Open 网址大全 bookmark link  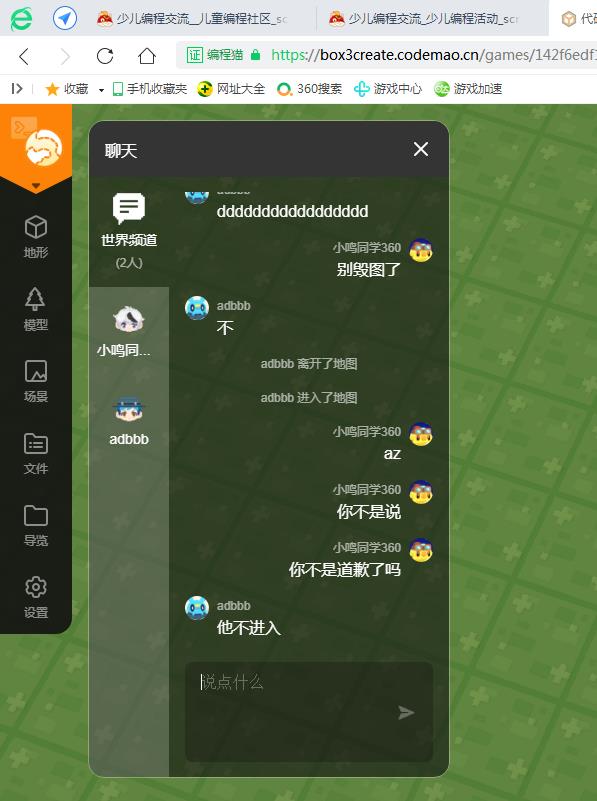[231, 89]
